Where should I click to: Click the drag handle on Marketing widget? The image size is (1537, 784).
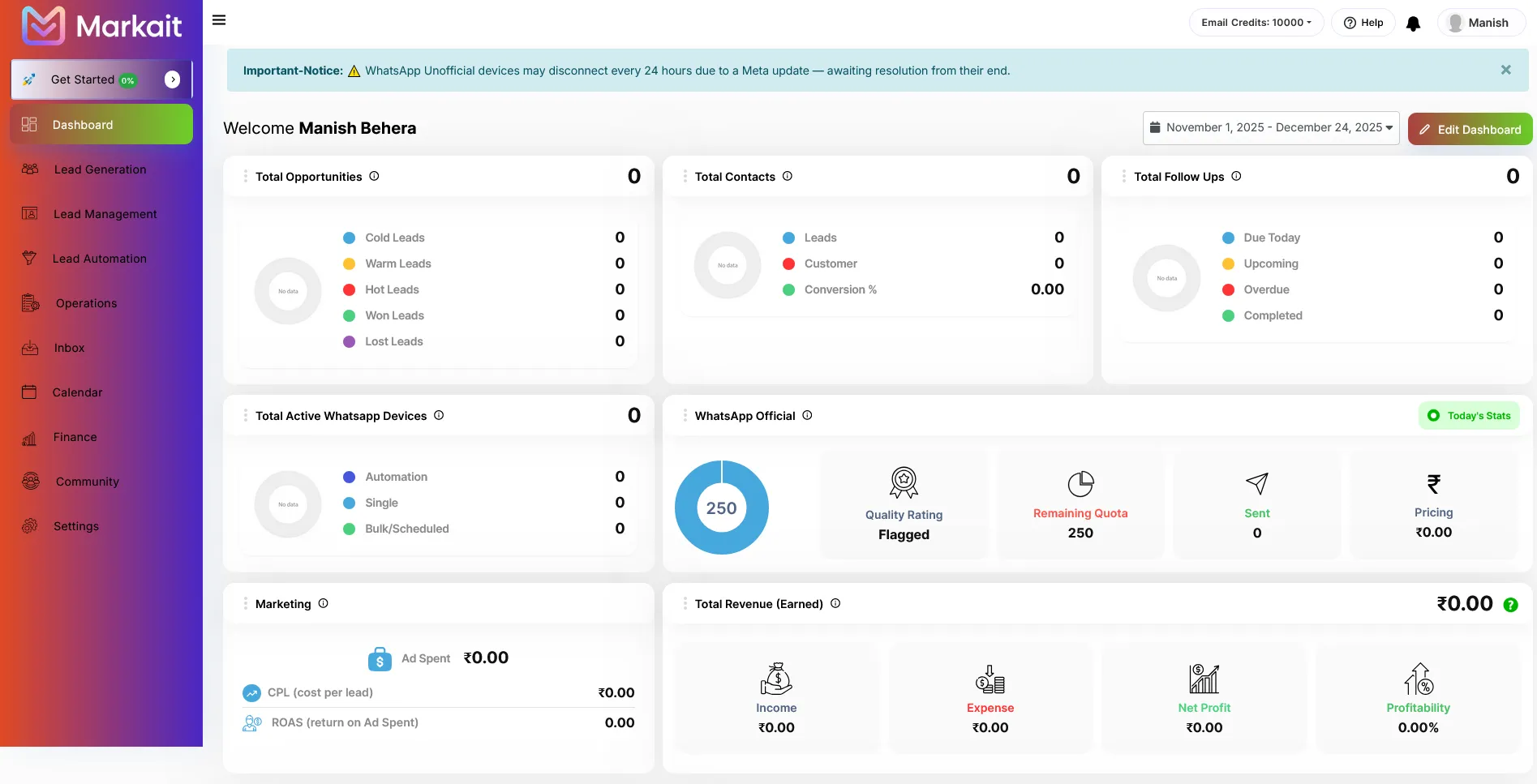[245, 604]
